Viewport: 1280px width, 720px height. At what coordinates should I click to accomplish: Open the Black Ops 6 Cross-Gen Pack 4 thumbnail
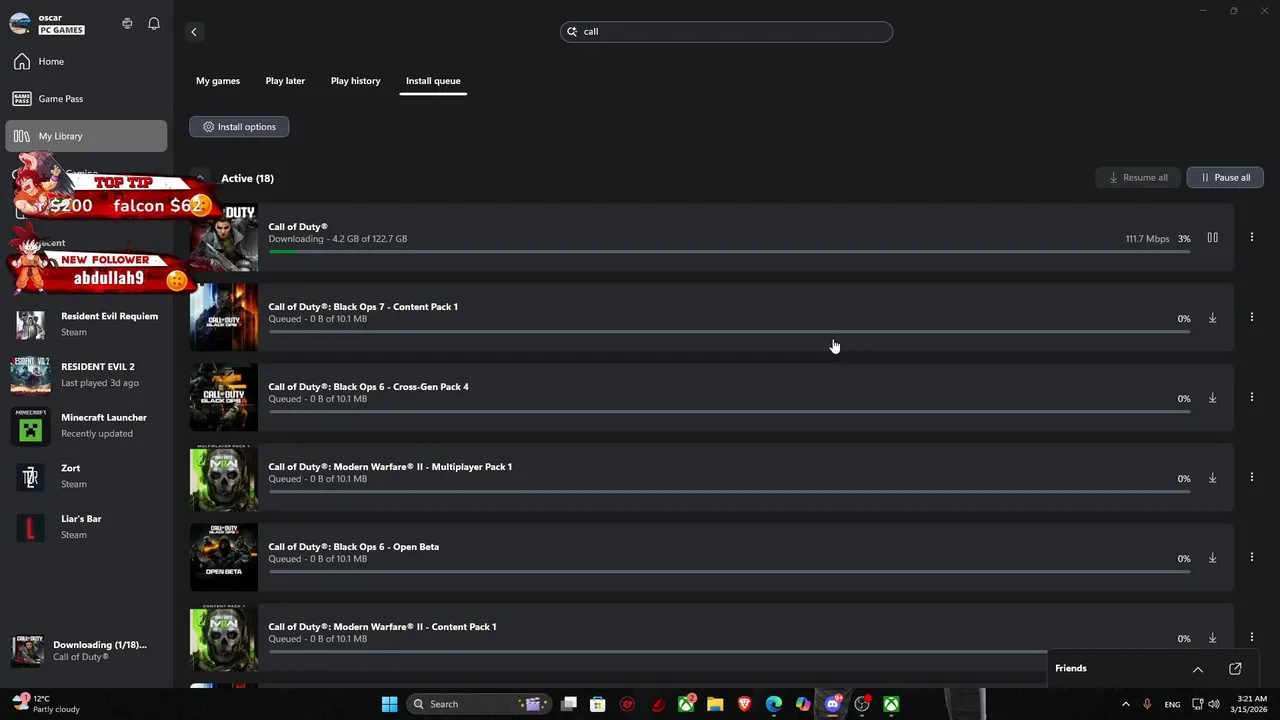(224, 398)
